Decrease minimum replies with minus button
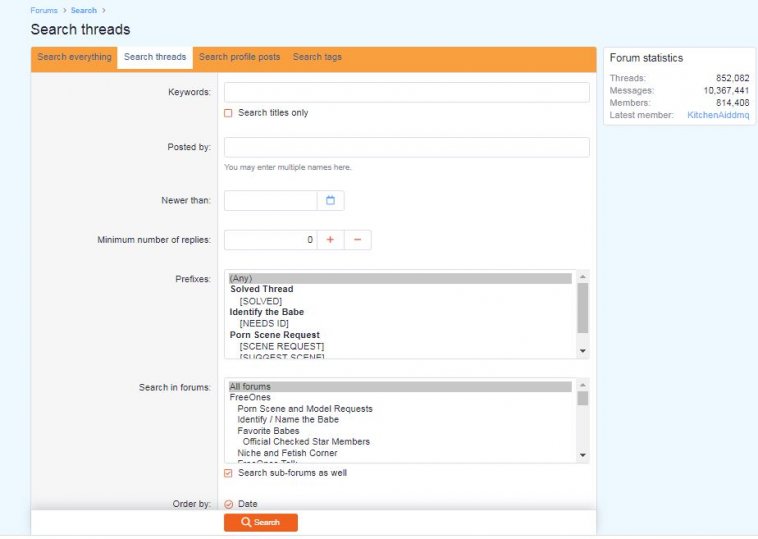Viewport: 758px width, 539px height. (358, 240)
